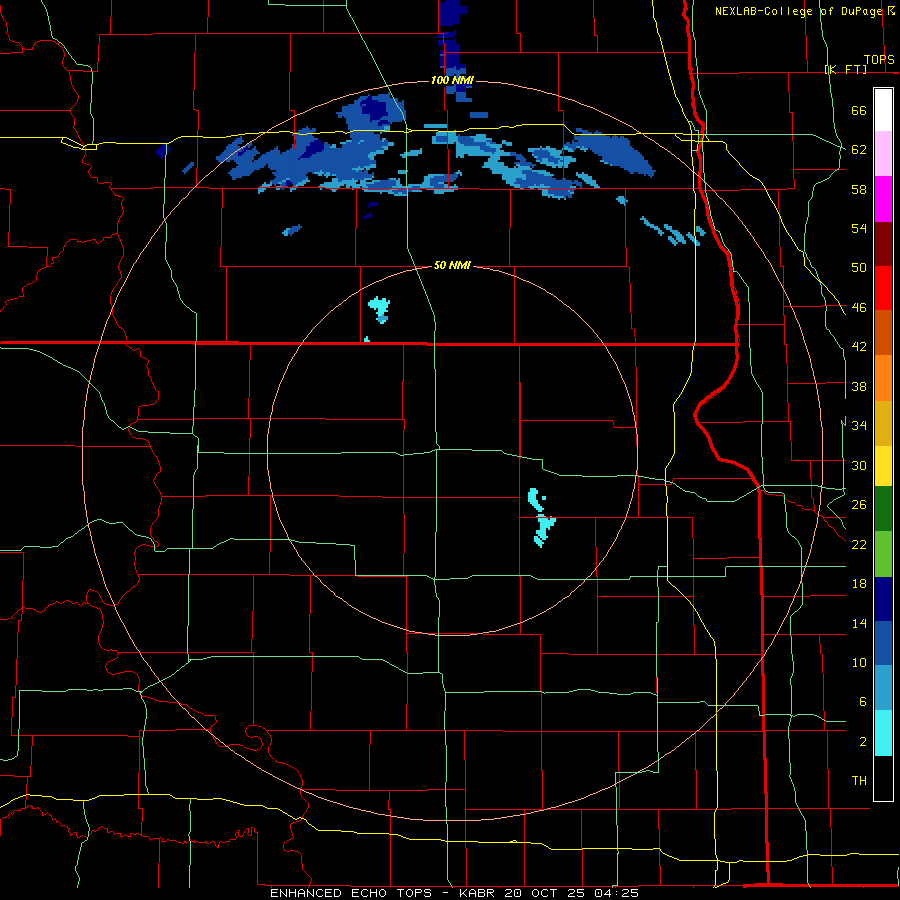Click the TH legend label

[x=859, y=781]
